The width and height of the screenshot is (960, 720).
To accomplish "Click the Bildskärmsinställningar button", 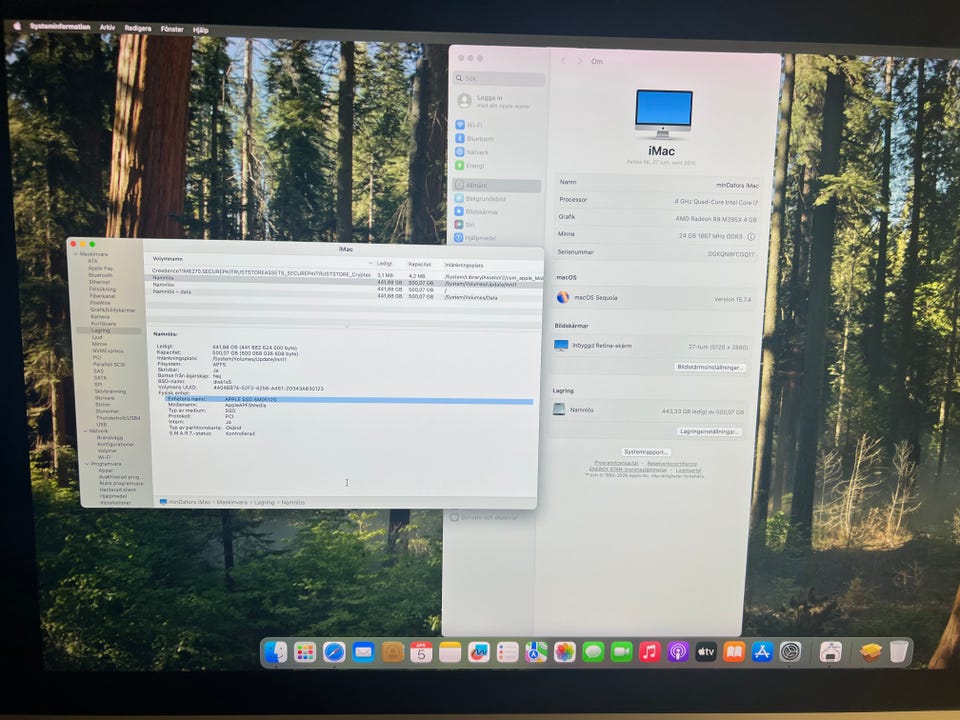I will (710, 367).
